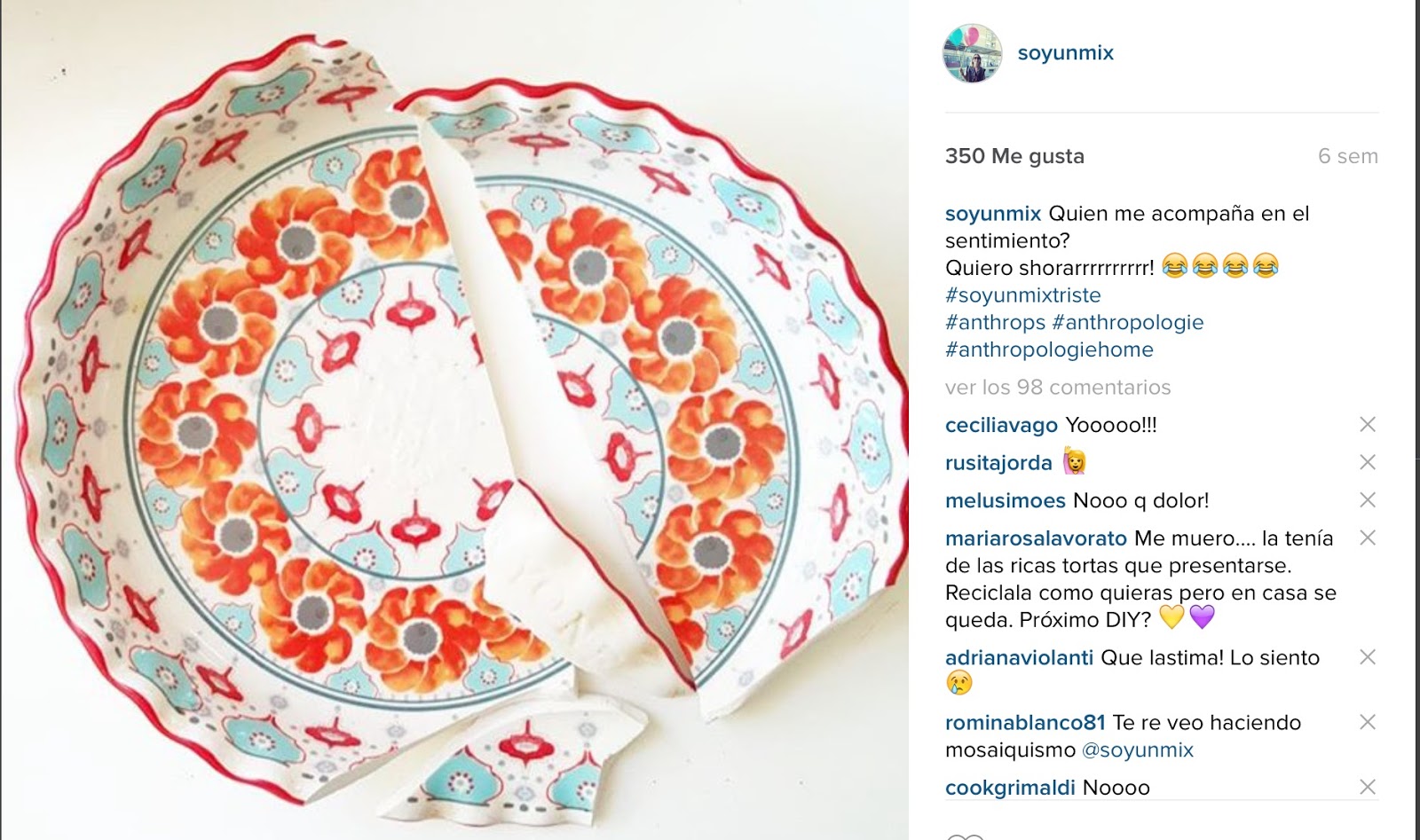Open the #soyunmixtriste hashtag
This screenshot has width=1420, height=840.
1023,295
